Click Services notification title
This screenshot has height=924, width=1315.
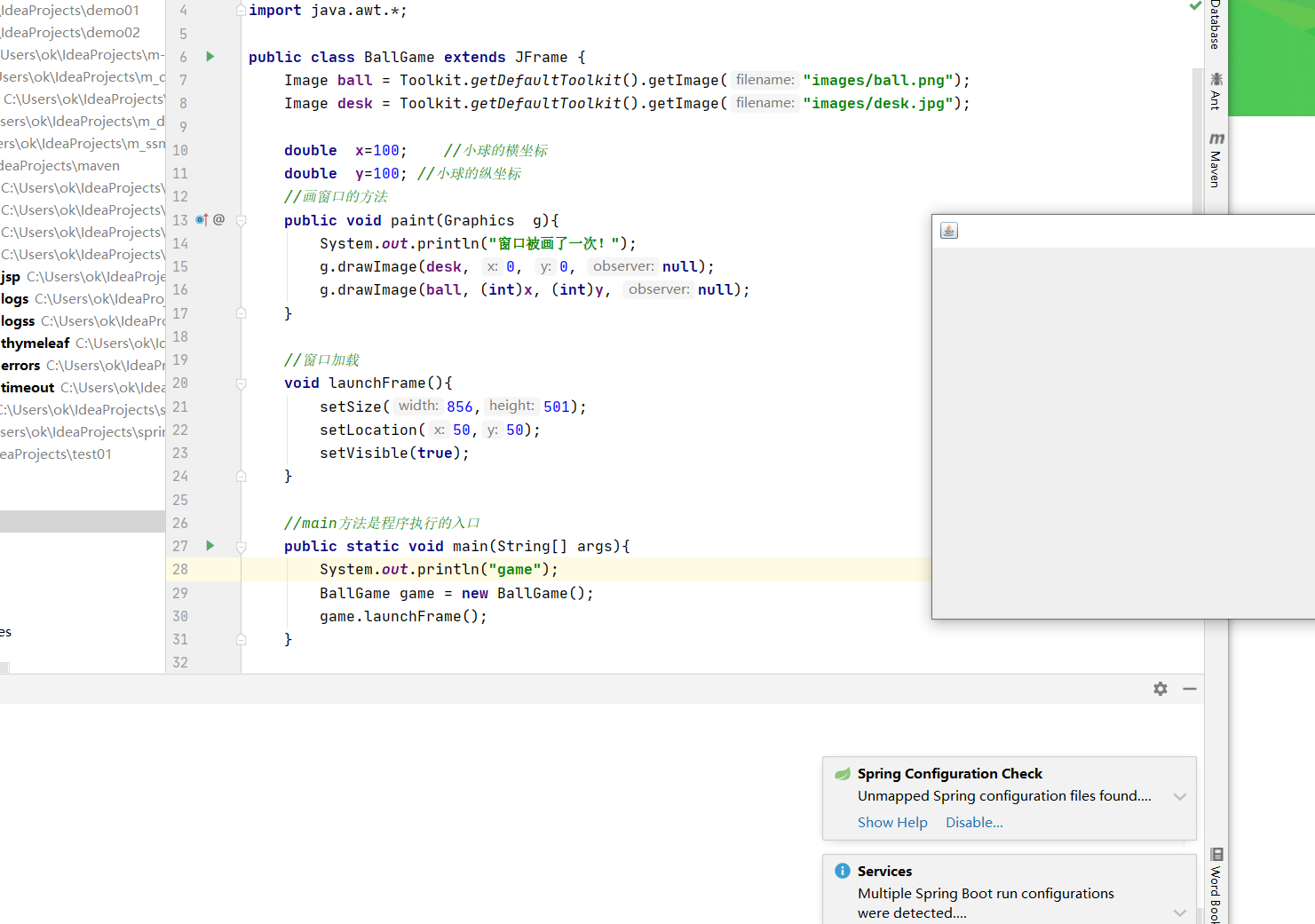(x=884, y=872)
